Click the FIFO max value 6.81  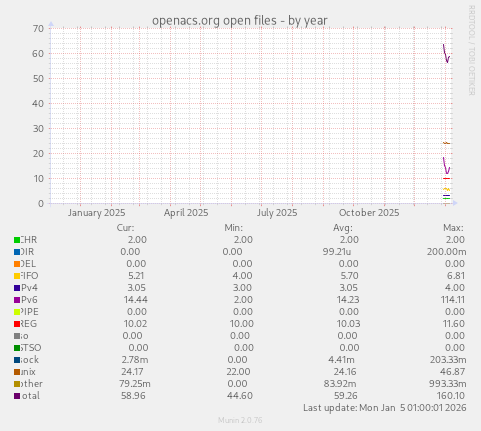[x=455, y=276]
